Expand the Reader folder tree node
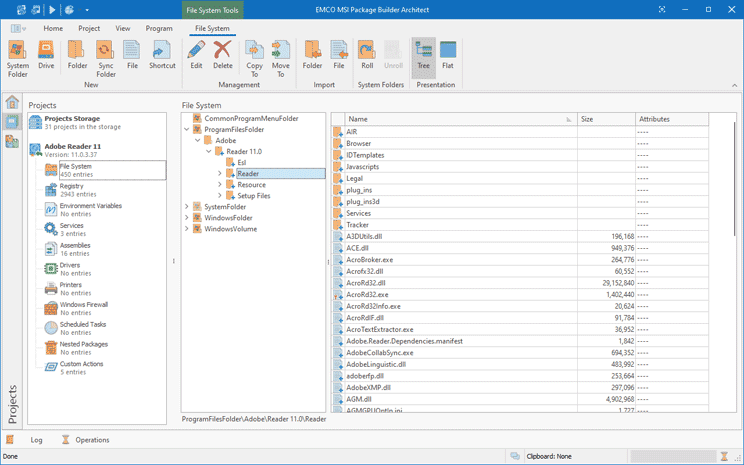744x465 pixels. coord(220,174)
